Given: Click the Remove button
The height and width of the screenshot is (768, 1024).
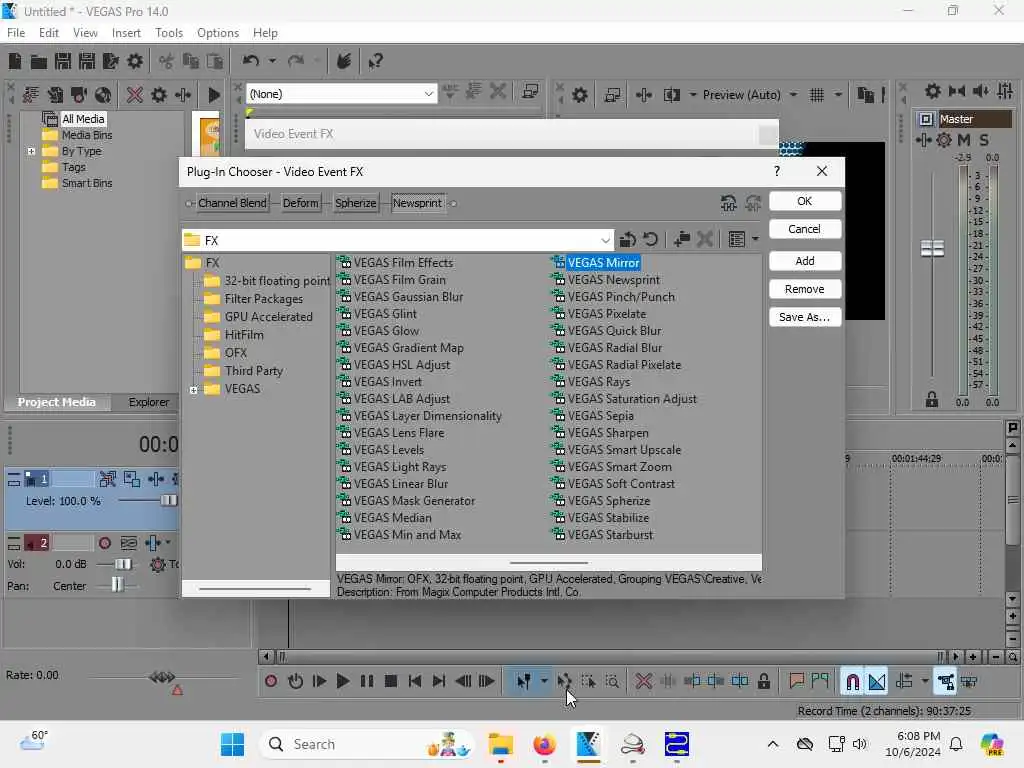Looking at the screenshot, I should click(805, 289).
